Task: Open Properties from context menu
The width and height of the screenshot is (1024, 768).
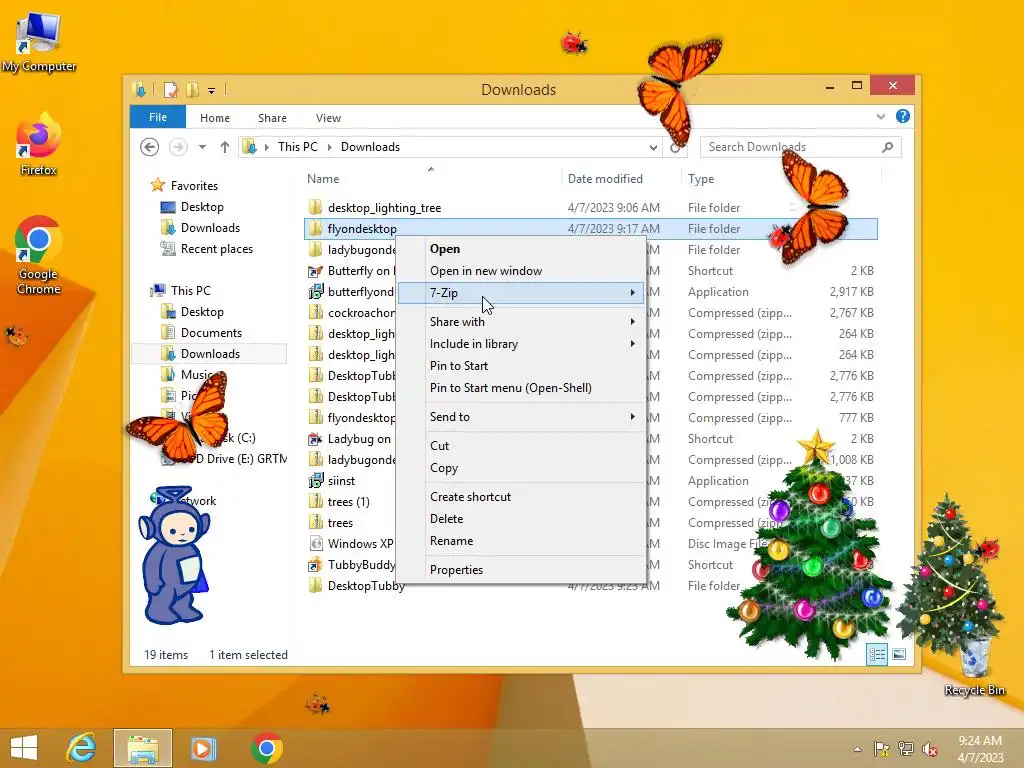Action: tap(521, 569)
